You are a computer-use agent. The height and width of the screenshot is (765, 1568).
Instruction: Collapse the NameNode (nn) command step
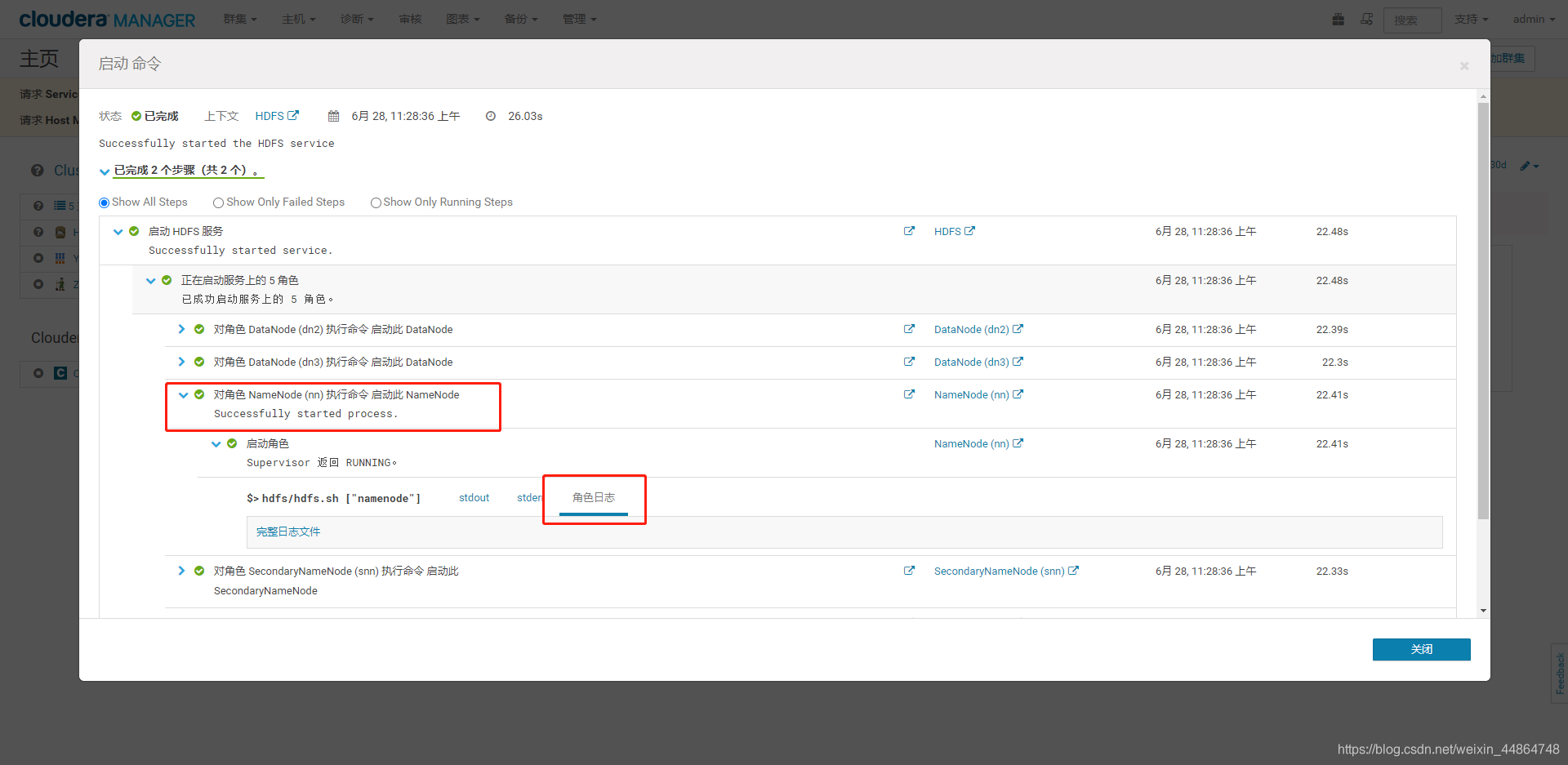click(183, 395)
